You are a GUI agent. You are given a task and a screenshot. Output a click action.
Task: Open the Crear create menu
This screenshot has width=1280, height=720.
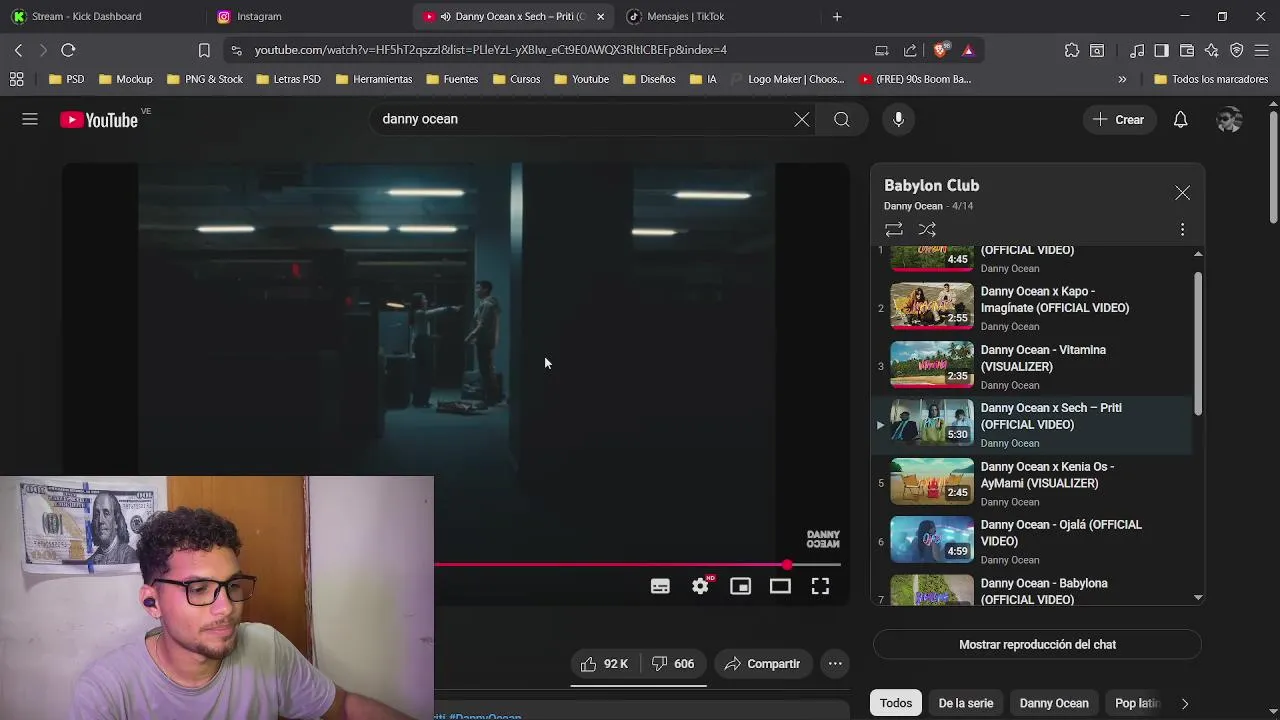[x=1118, y=120]
